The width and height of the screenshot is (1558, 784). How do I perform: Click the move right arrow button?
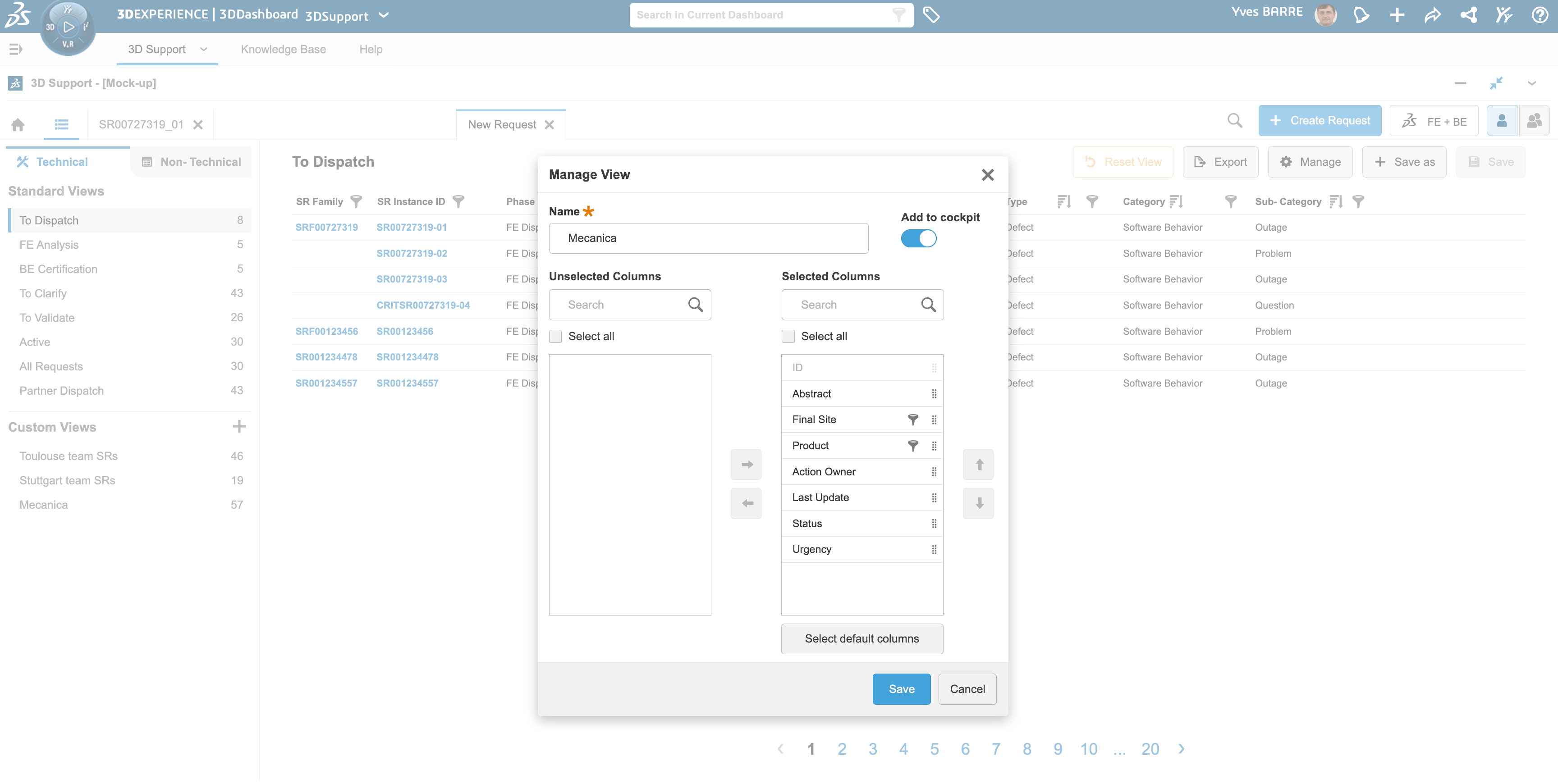[x=746, y=464]
